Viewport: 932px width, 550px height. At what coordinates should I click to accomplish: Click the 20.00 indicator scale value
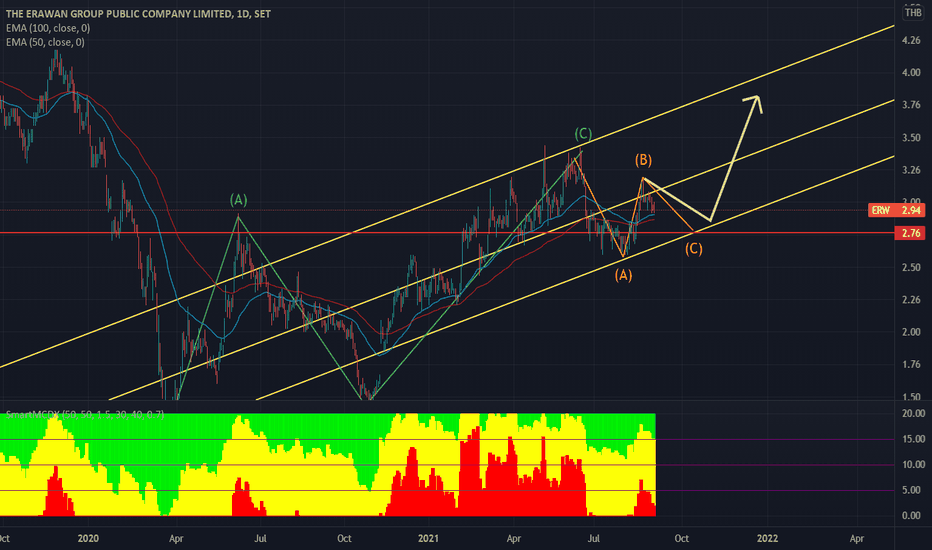coord(913,413)
